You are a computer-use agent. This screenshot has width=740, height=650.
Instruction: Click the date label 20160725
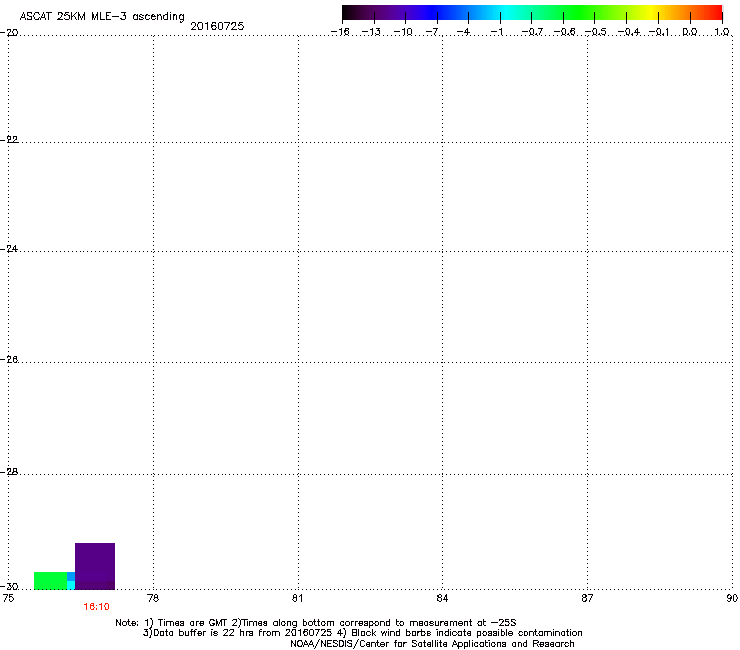pyautogui.click(x=217, y=26)
